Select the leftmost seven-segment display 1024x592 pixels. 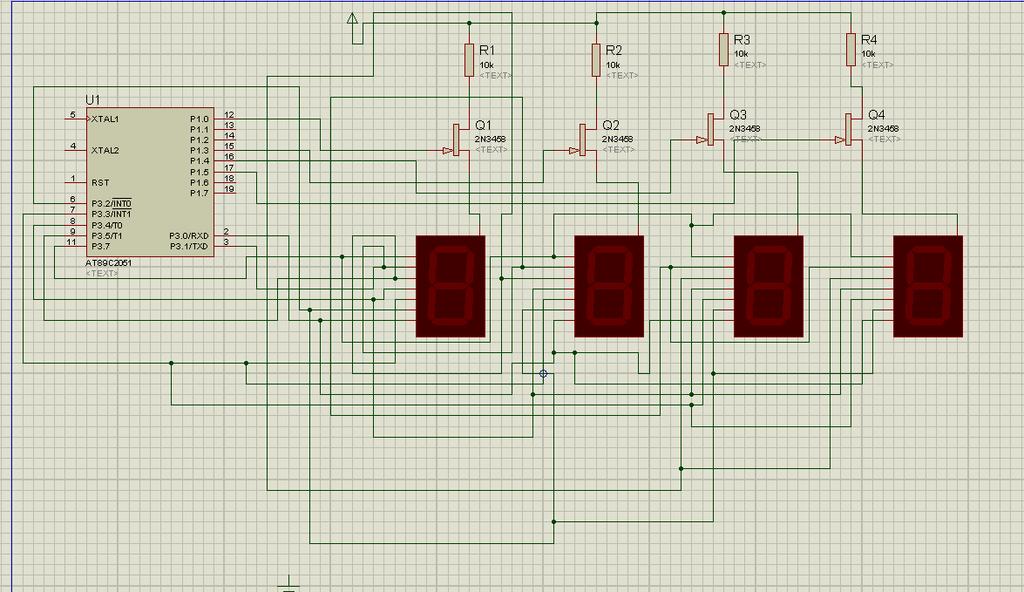451,287
